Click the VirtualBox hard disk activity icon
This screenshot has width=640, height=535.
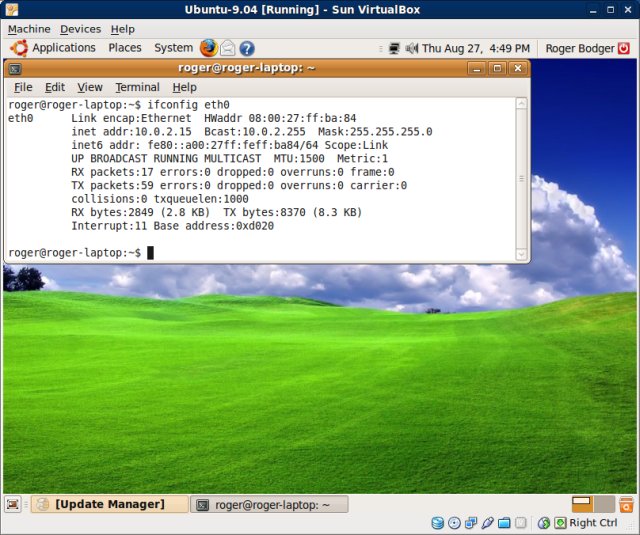pos(438,523)
